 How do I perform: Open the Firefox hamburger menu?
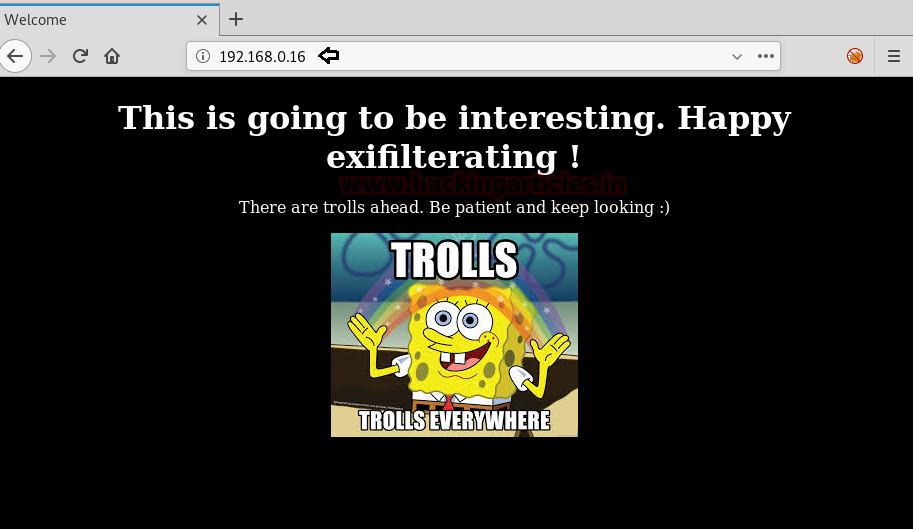[894, 56]
